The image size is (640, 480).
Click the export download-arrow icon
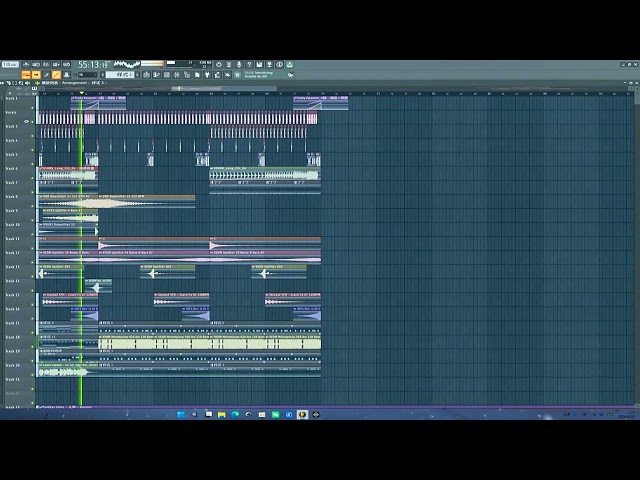(289, 64)
